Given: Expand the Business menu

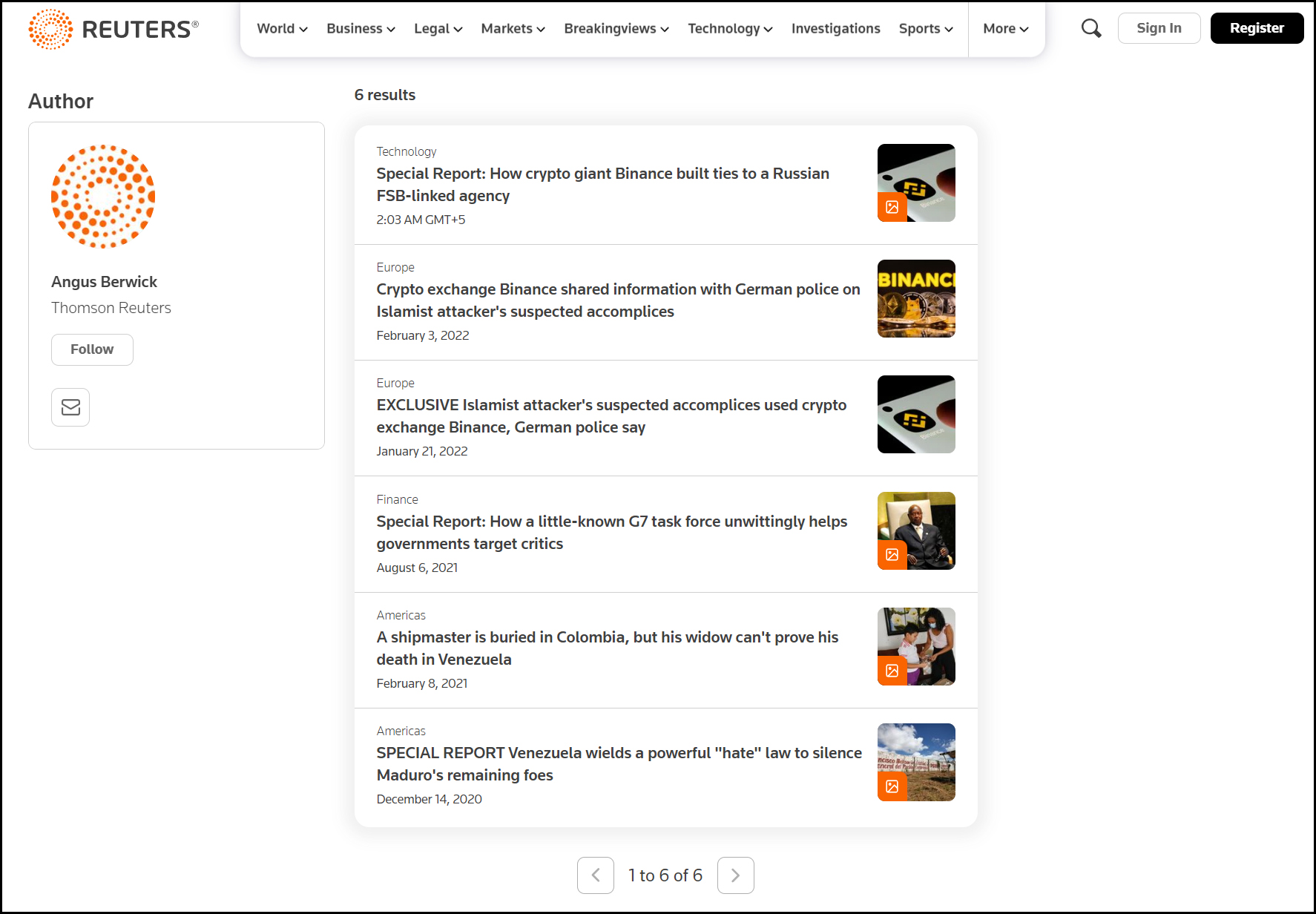Looking at the screenshot, I should pyautogui.click(x=361, y=28).
